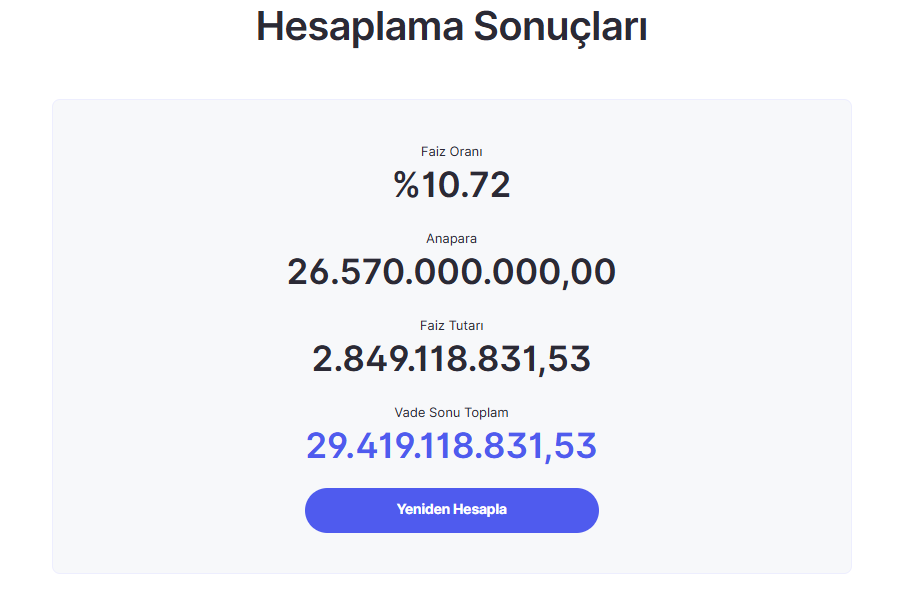Click the Hesaplama Sonuçları heading

(x=451, y=27)
